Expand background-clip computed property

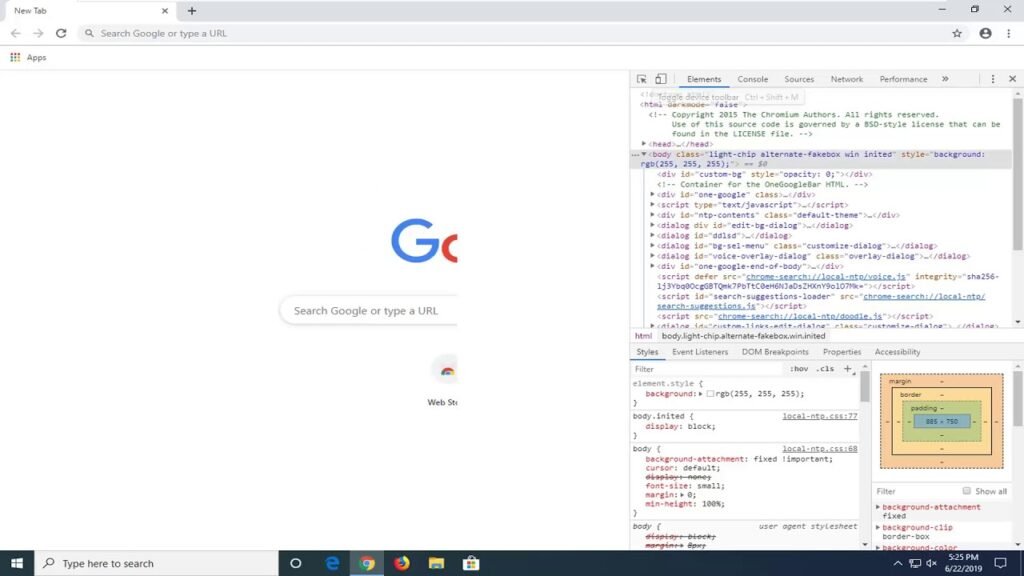click(878, 527)
